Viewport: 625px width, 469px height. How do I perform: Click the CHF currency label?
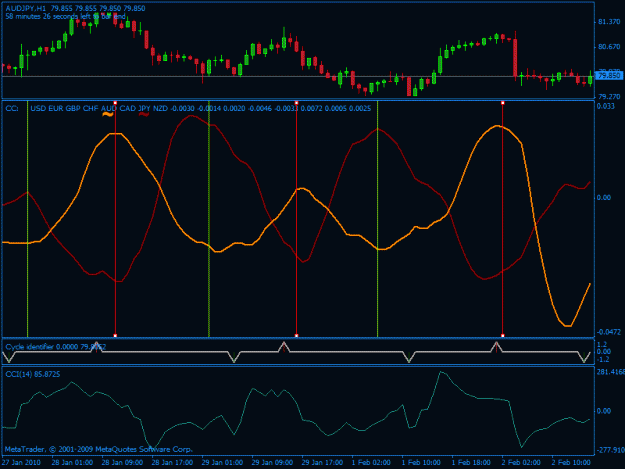coord(91,108)
